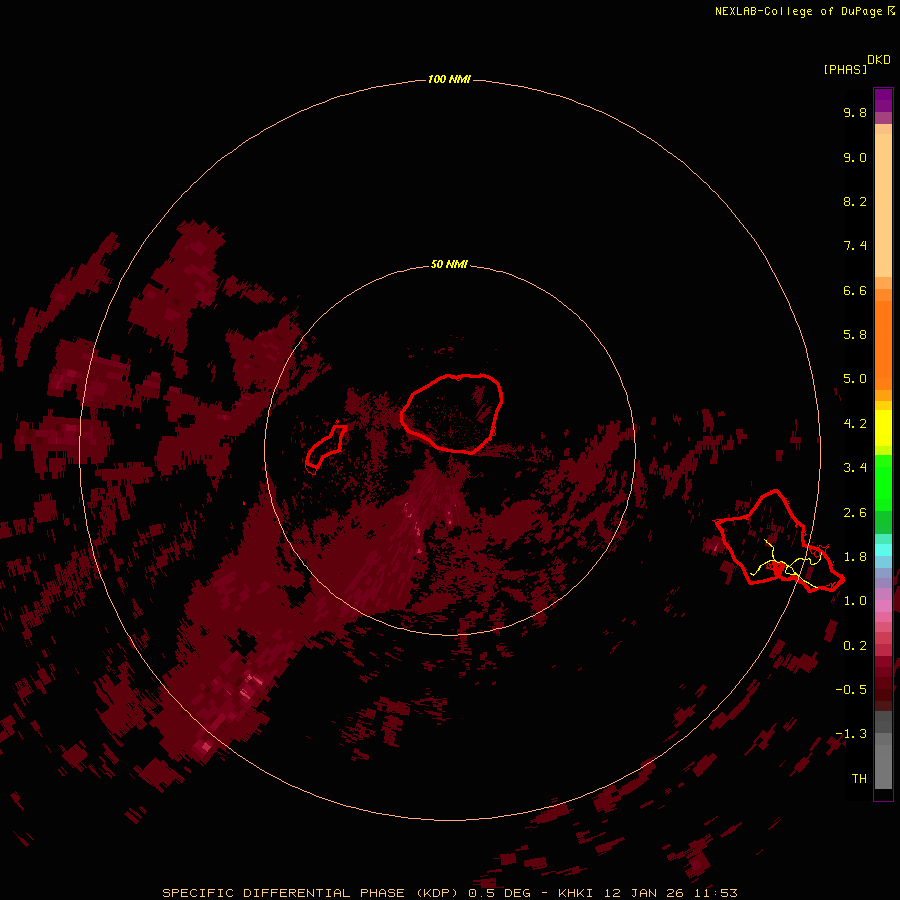The height and width of the screenshot is (900, 900).
Task: Click the yellow segment of the color bar
Action: point(883,428)
